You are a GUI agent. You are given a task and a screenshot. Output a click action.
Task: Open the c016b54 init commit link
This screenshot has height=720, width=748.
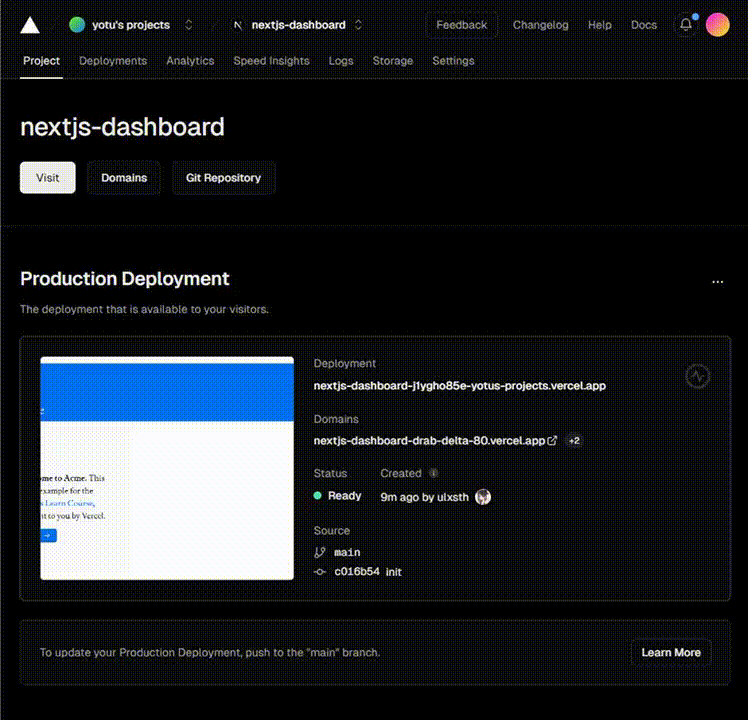tap(368, 572)
